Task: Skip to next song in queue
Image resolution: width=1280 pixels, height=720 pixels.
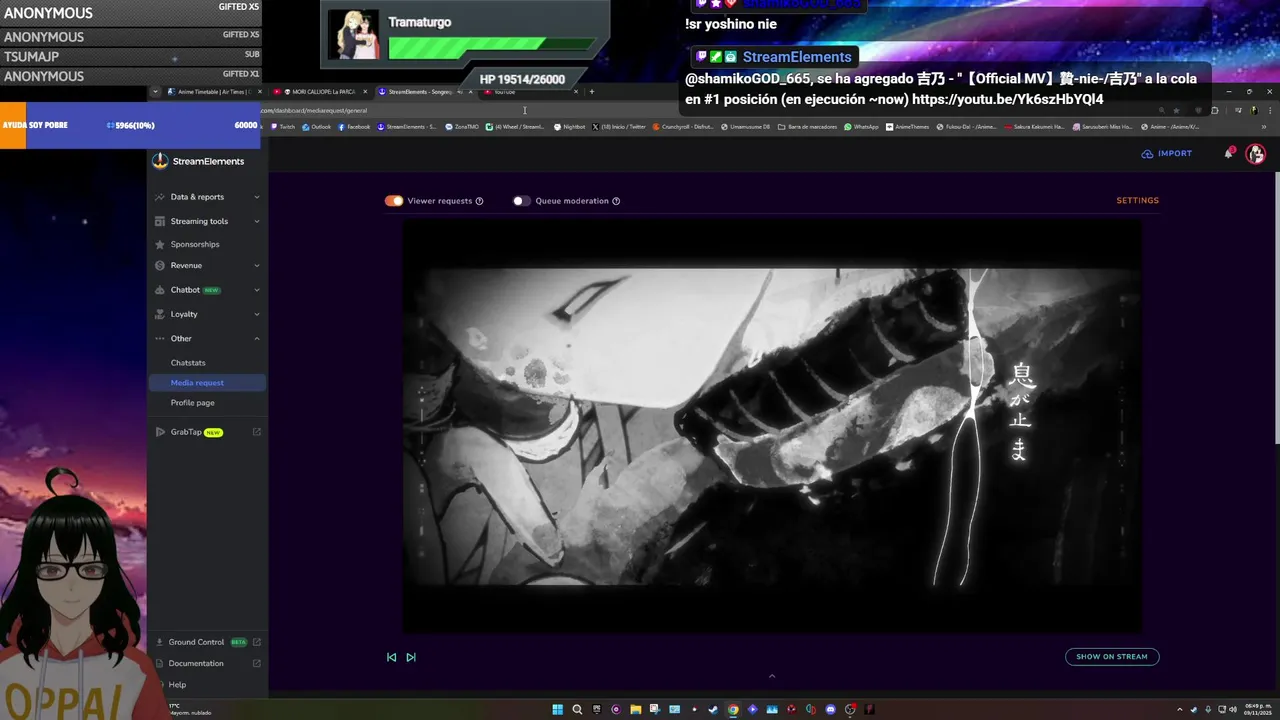Action: tap(411, 657)
